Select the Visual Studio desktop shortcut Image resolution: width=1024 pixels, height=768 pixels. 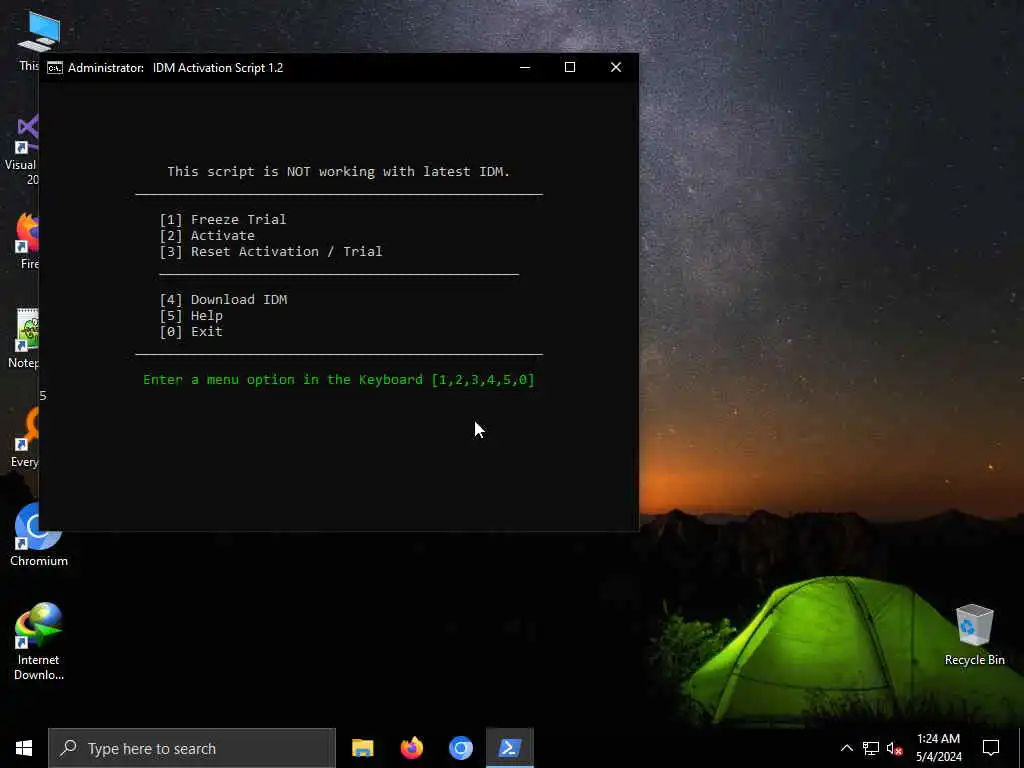pyautogui.click(x=21, y=150)
